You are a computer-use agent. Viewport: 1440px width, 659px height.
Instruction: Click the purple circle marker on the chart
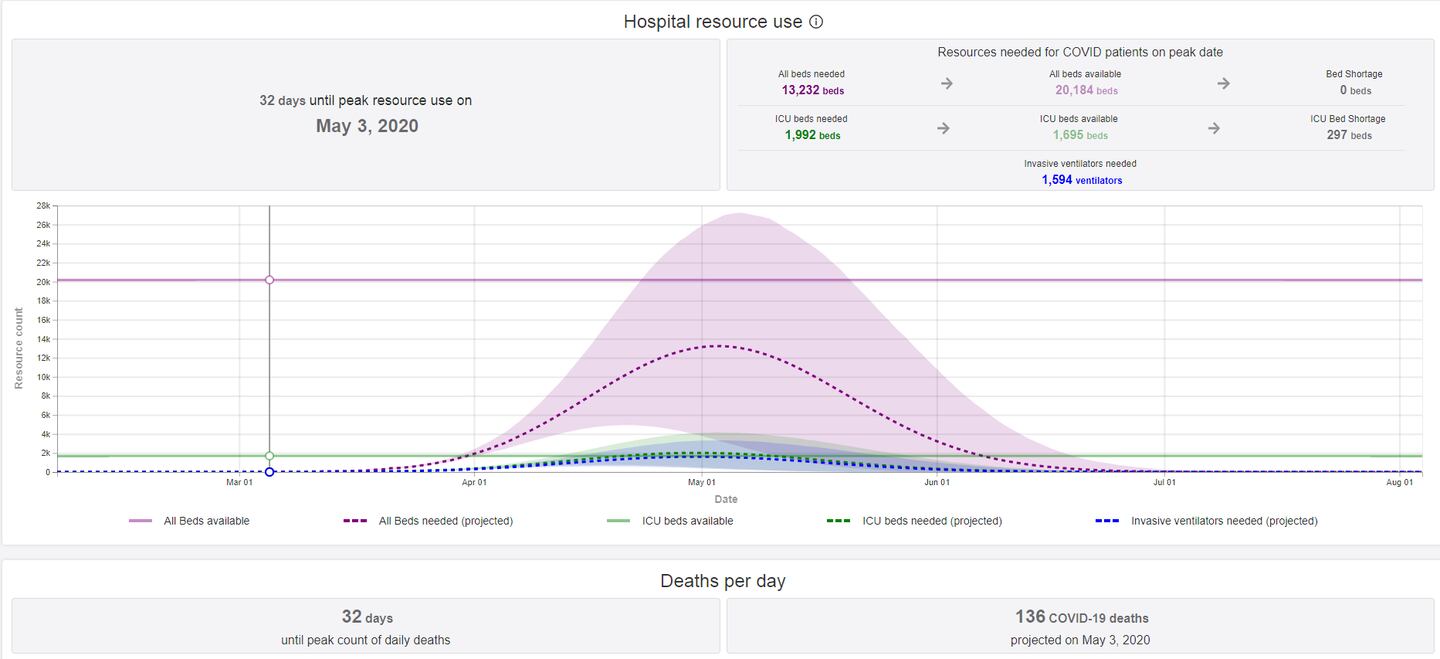(269, 280)
